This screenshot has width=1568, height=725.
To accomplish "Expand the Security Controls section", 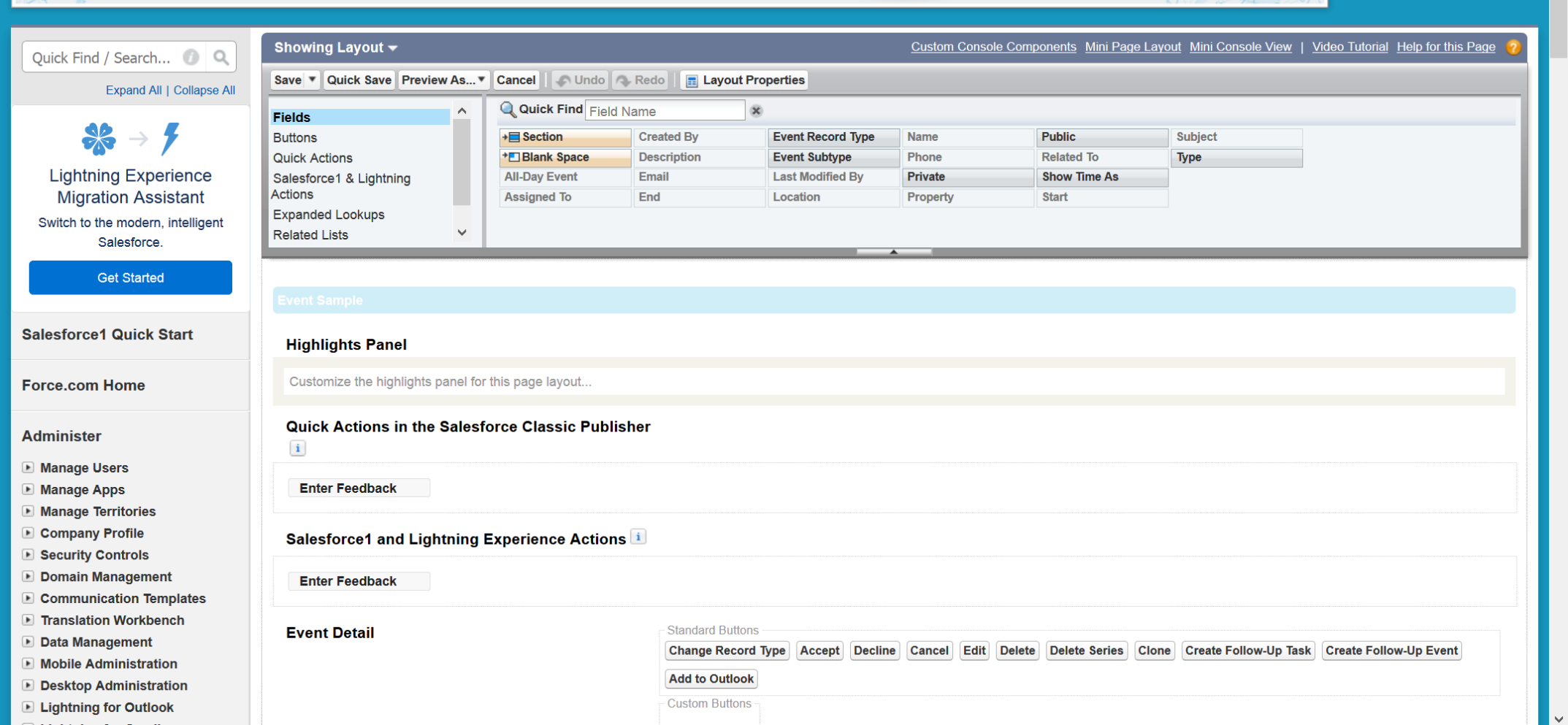I will (28, 555).
